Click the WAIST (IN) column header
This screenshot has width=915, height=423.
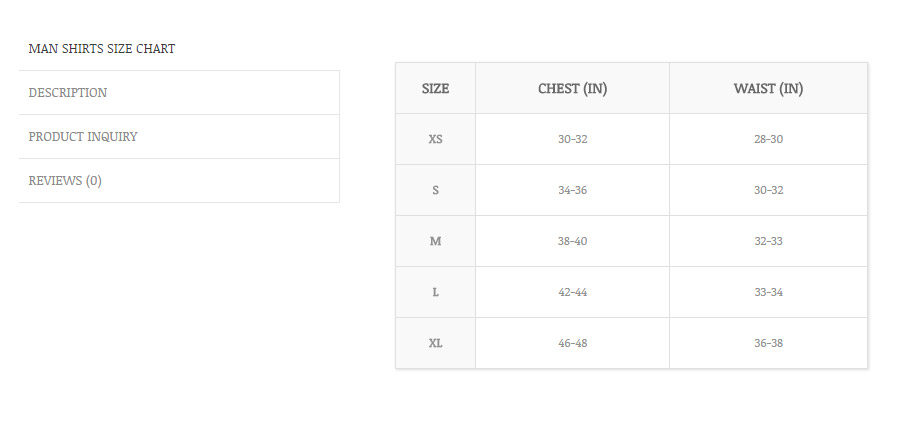pyautogui.click(x=768, y=89)
